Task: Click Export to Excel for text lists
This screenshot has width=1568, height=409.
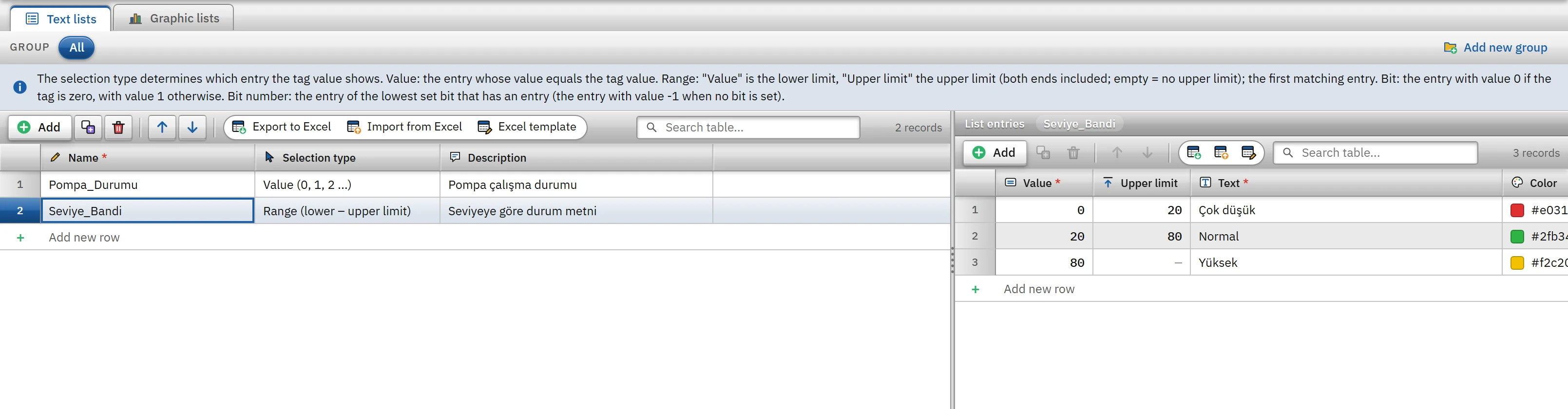Action: [282, 127]
